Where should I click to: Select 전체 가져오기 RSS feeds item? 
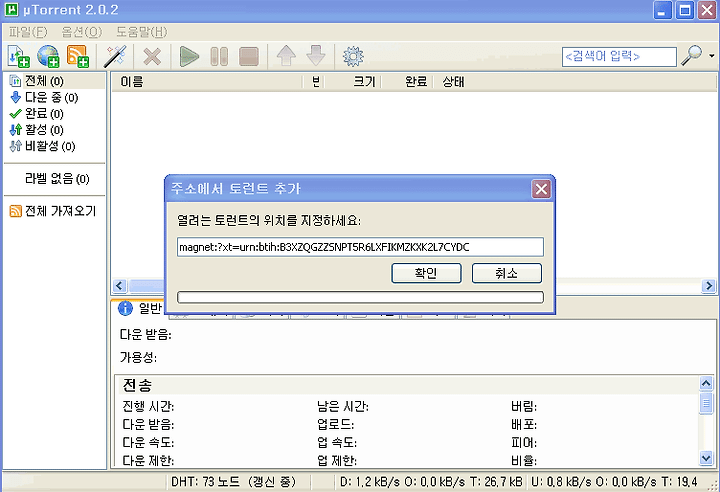pyautogui.click(x=53, y=211)
